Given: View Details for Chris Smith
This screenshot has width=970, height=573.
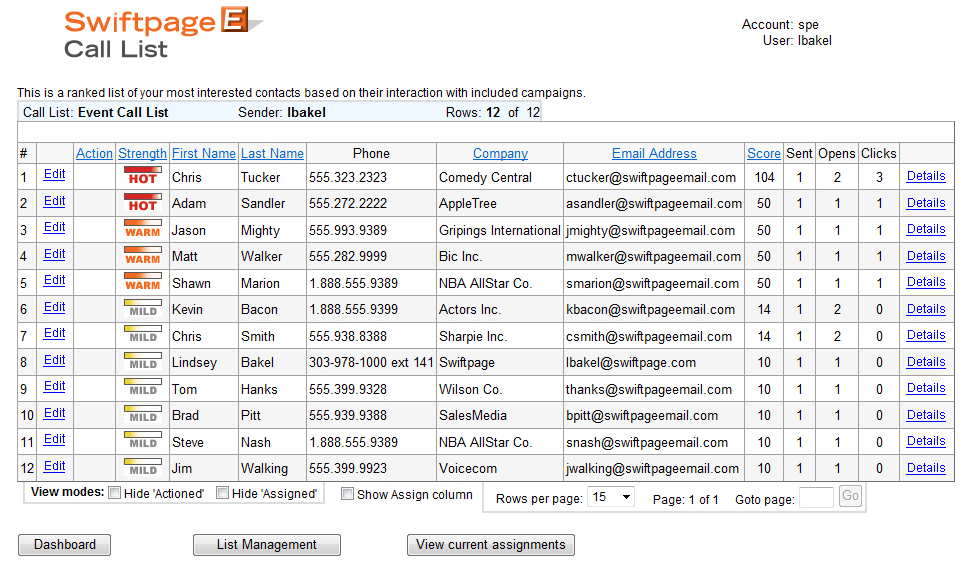Looking at the screenshot, I should coord(925,335).
